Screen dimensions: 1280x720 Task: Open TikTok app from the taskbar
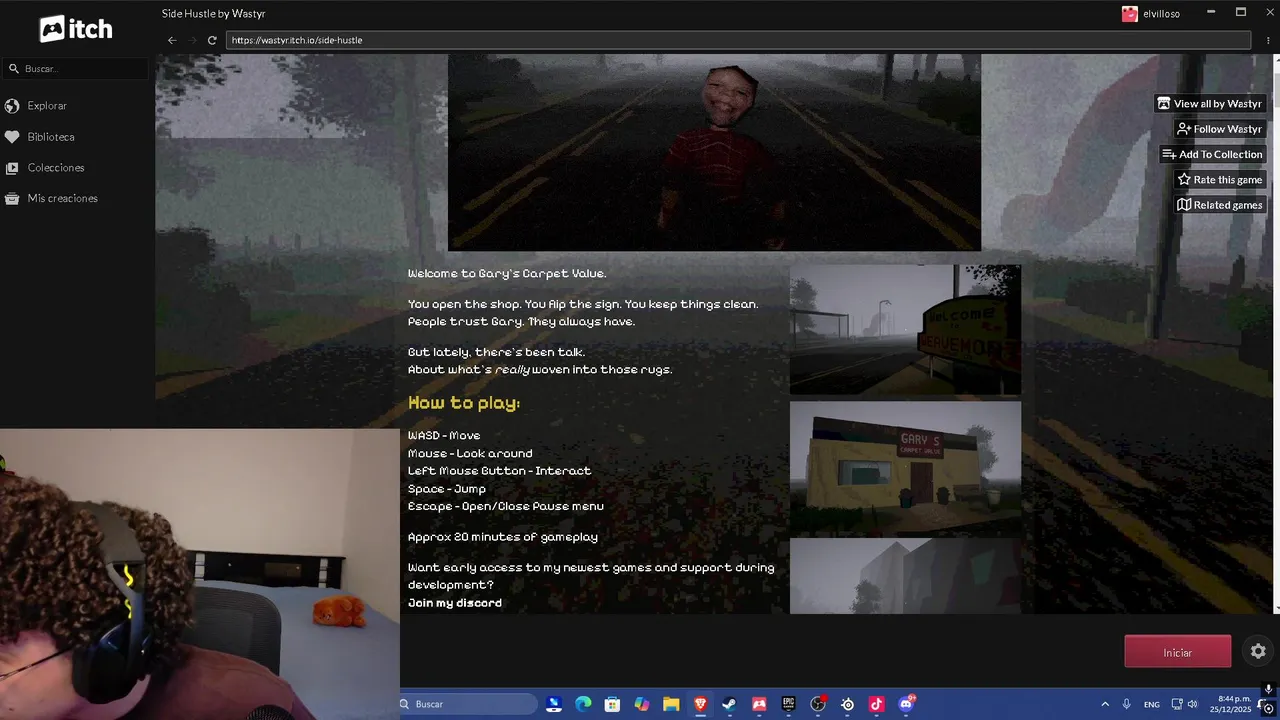coord(876,704)
